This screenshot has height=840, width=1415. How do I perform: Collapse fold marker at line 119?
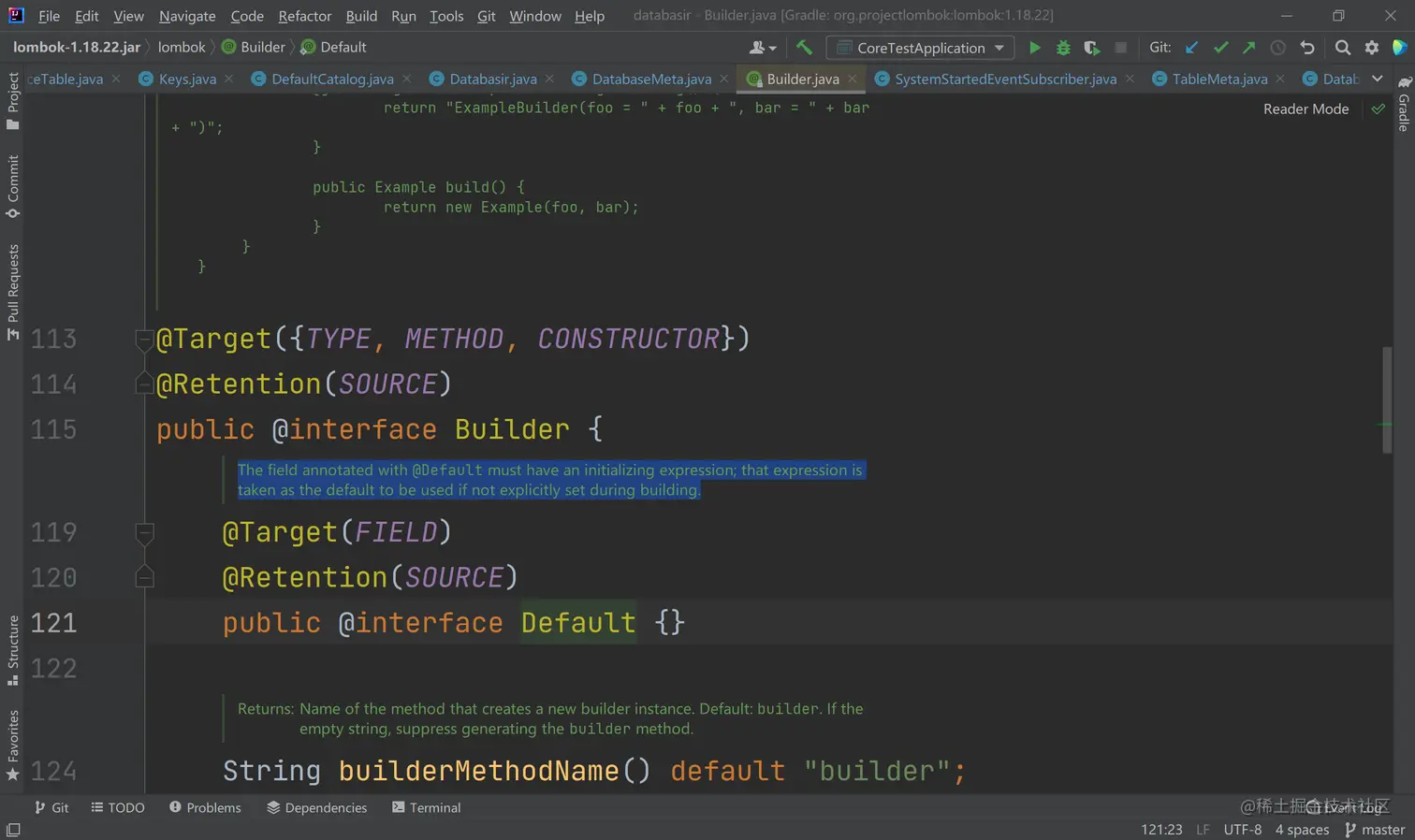(144, 533)
